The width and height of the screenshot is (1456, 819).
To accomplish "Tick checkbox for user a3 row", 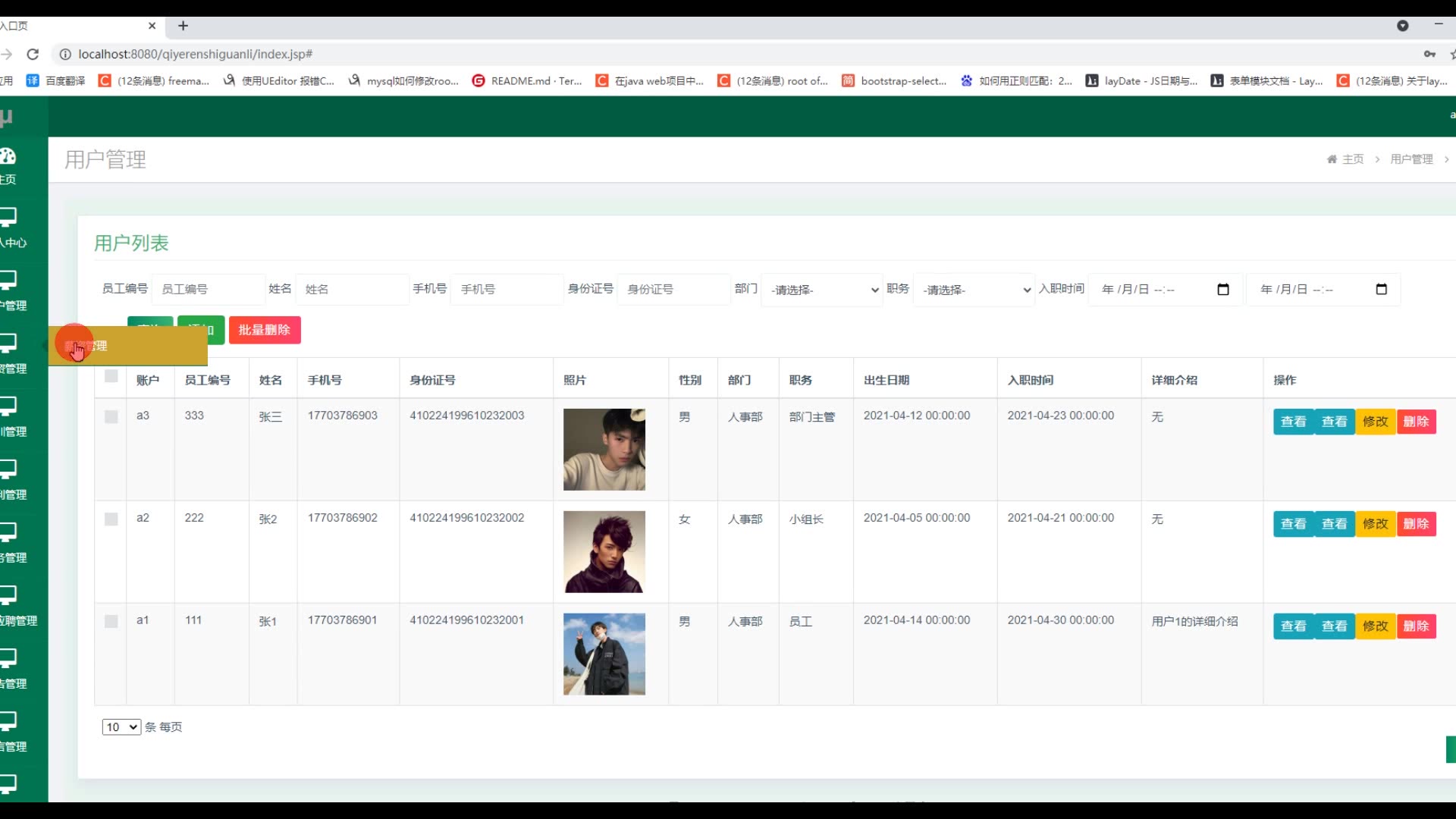I will tap(111, 417).
